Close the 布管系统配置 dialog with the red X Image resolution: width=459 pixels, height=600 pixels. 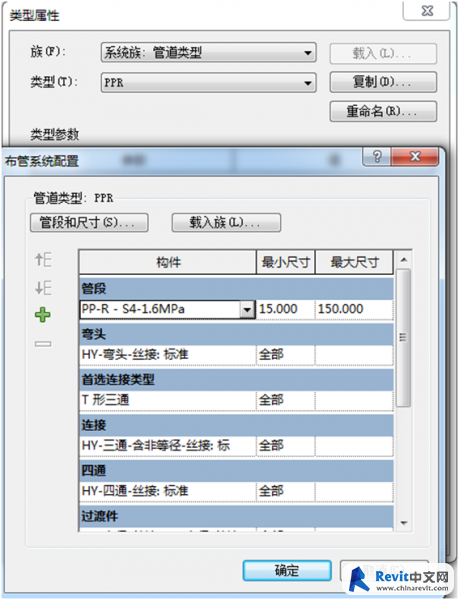(415, 157)
